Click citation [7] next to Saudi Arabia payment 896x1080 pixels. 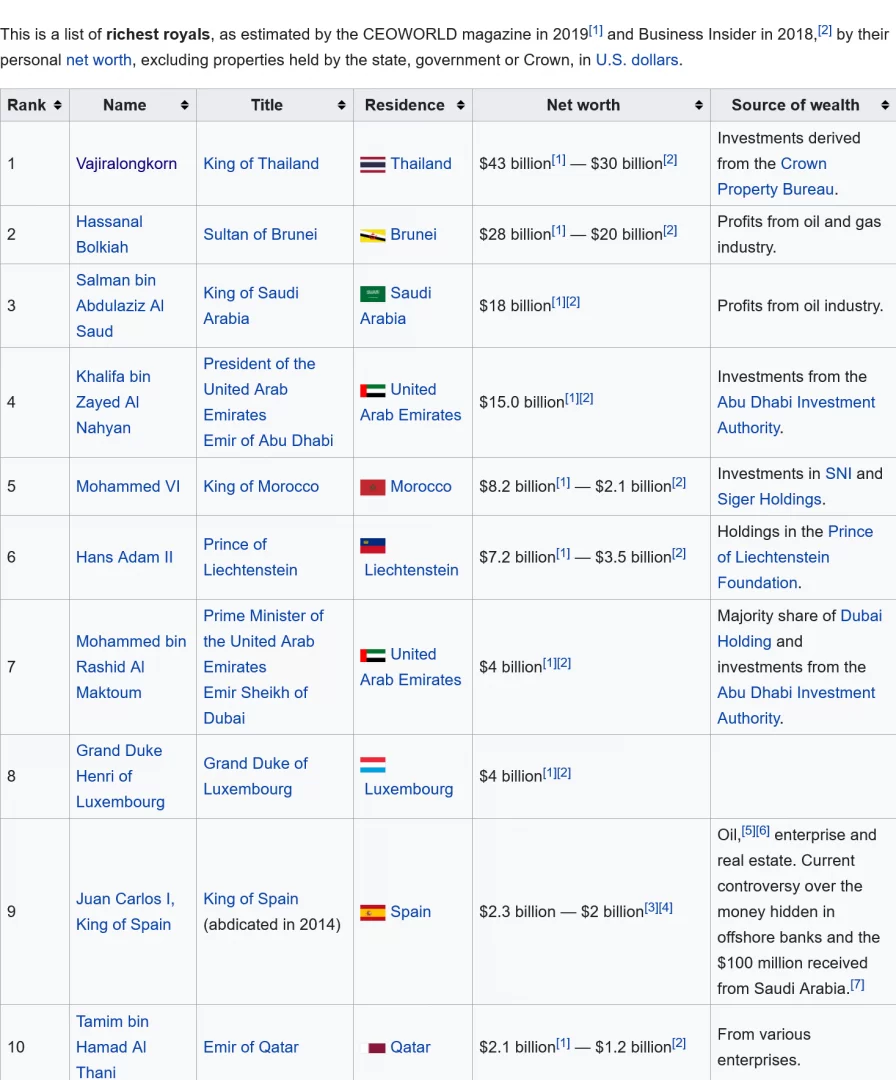pyautogui.click(x=857, y=984)
